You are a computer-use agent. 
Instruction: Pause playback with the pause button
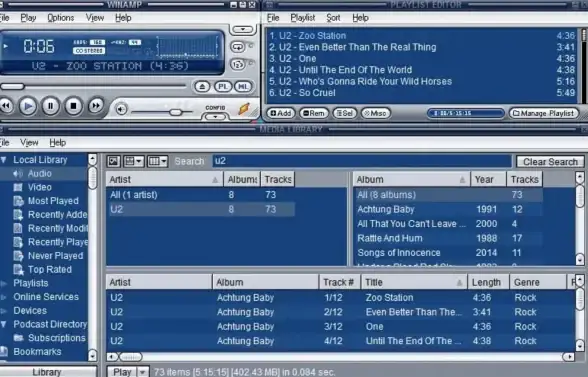pyautogui.click(x=51, y=106)
